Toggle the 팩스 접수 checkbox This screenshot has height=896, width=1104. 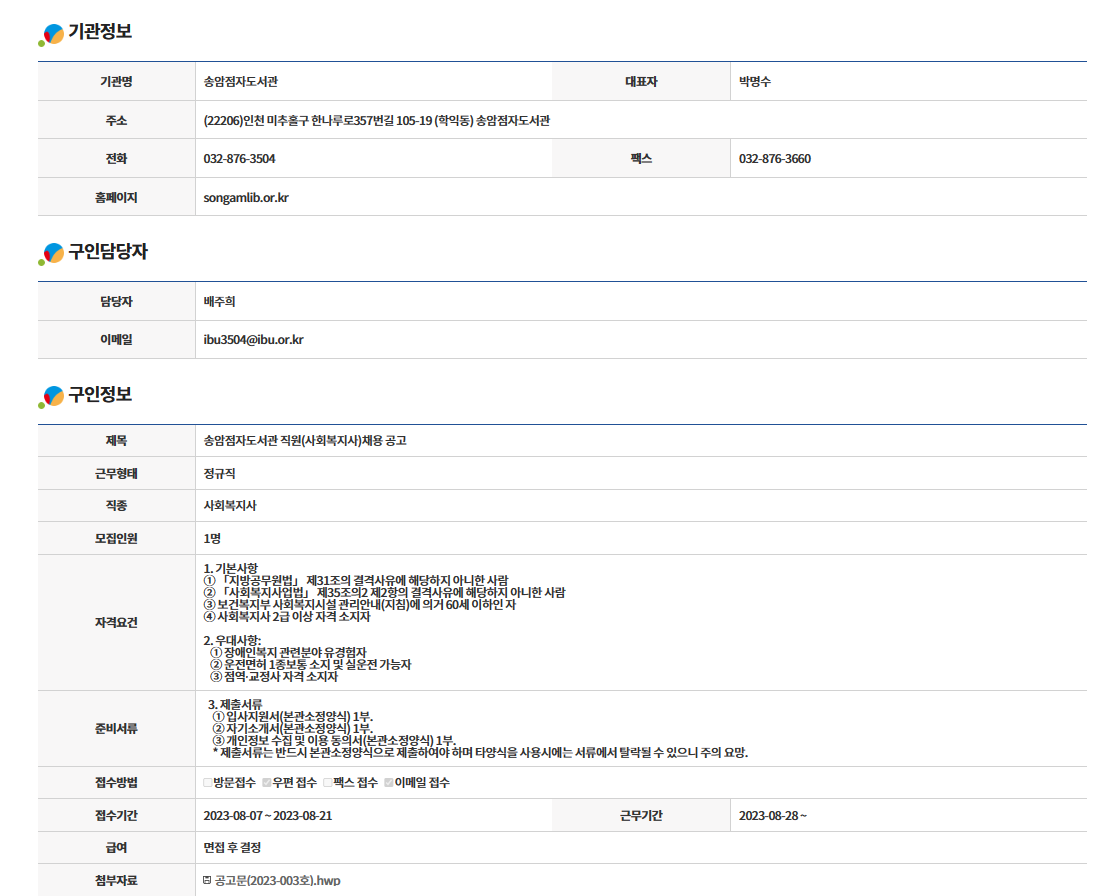coord(327,783)
